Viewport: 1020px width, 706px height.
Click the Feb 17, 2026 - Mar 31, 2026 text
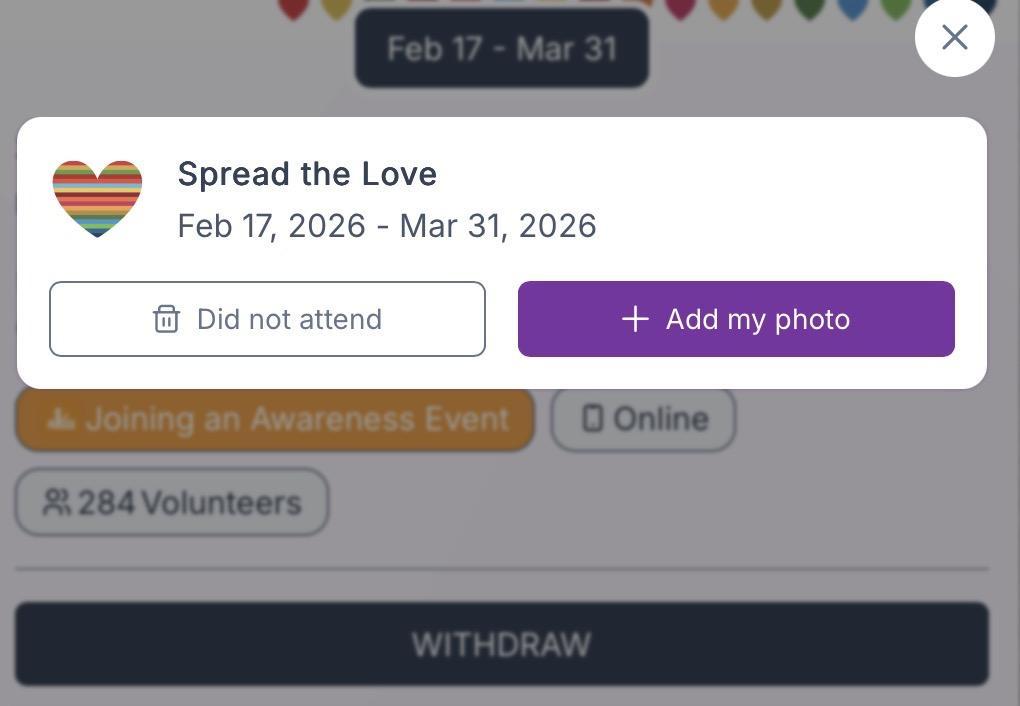pos(387,226)
